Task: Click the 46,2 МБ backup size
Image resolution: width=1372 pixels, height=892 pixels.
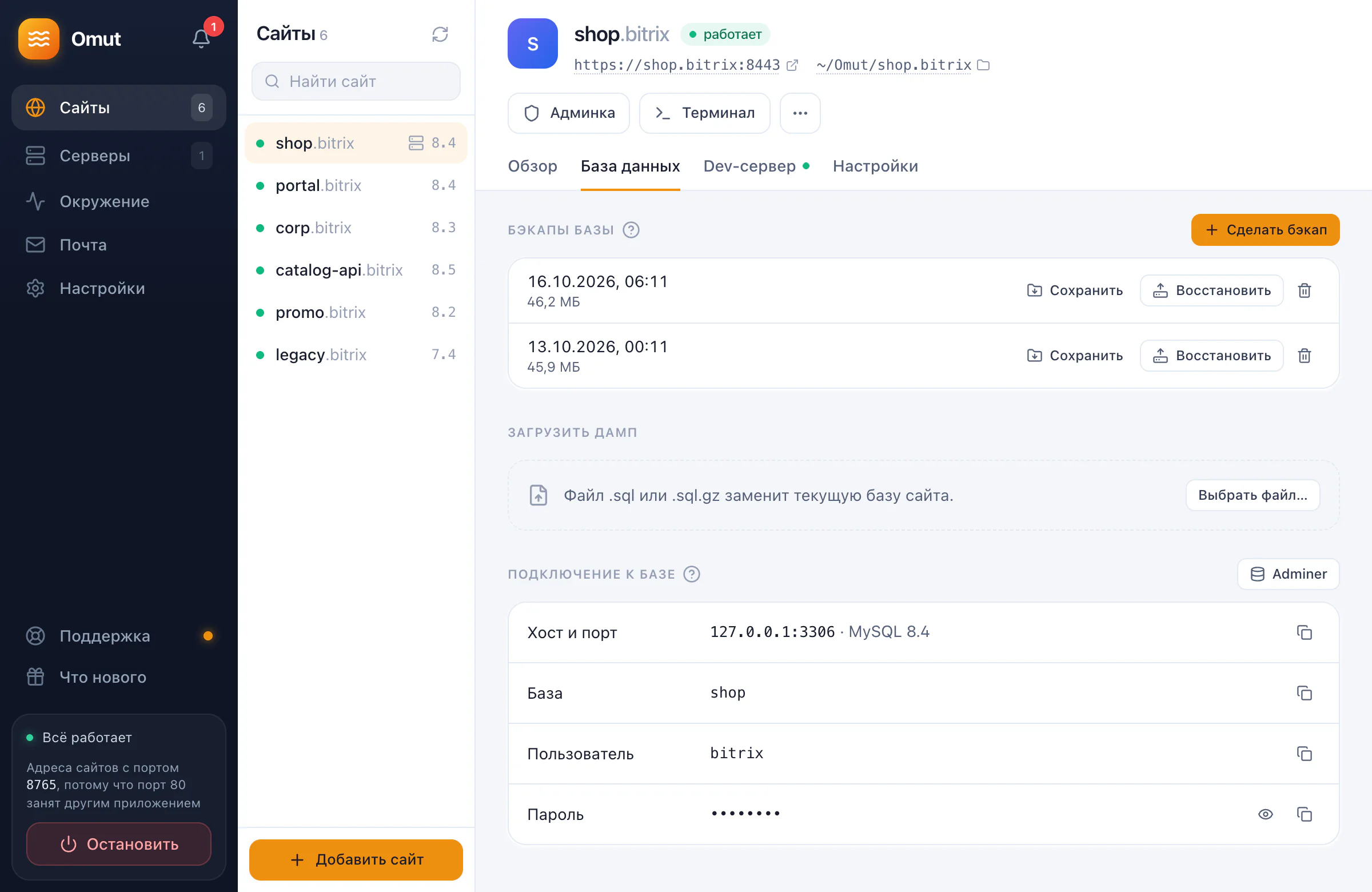Action: (553, 302)
